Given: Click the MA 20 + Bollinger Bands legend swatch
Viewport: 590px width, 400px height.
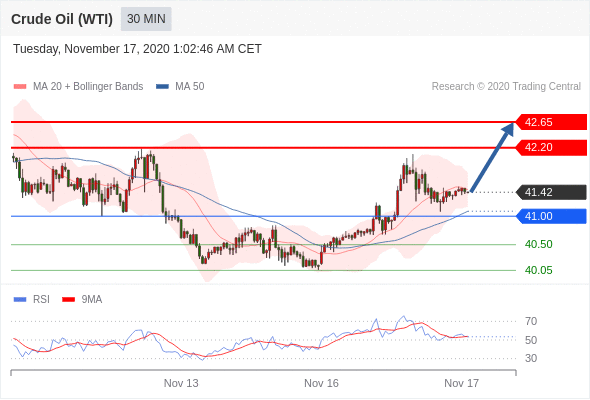Looking at the screenshot, I should (x=20, y=87).
